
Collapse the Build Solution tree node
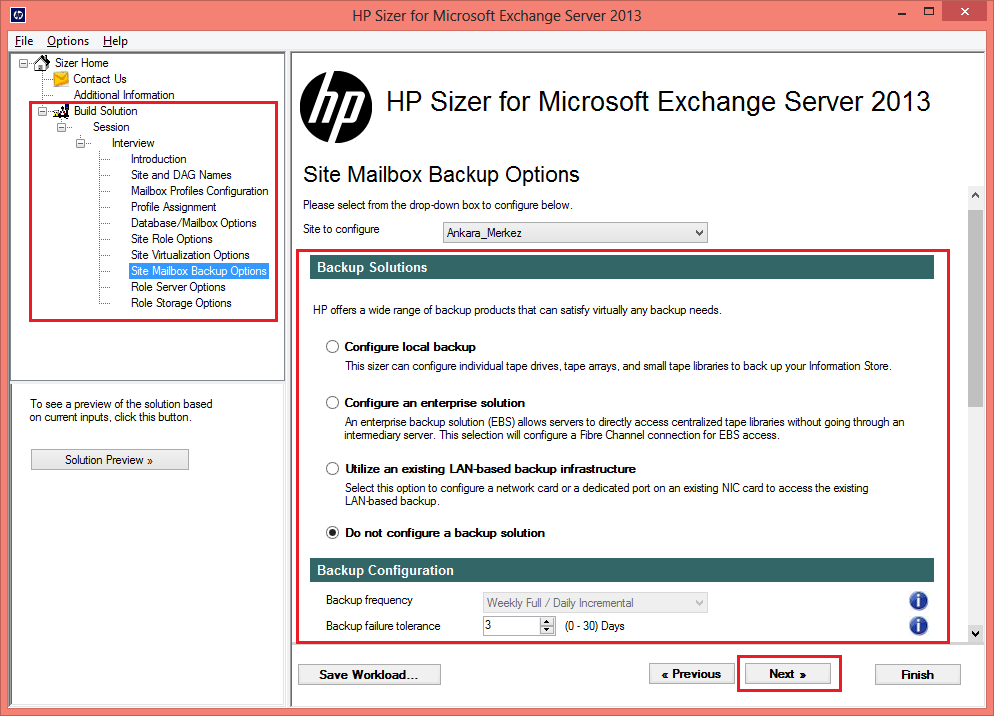coord(42,111)
